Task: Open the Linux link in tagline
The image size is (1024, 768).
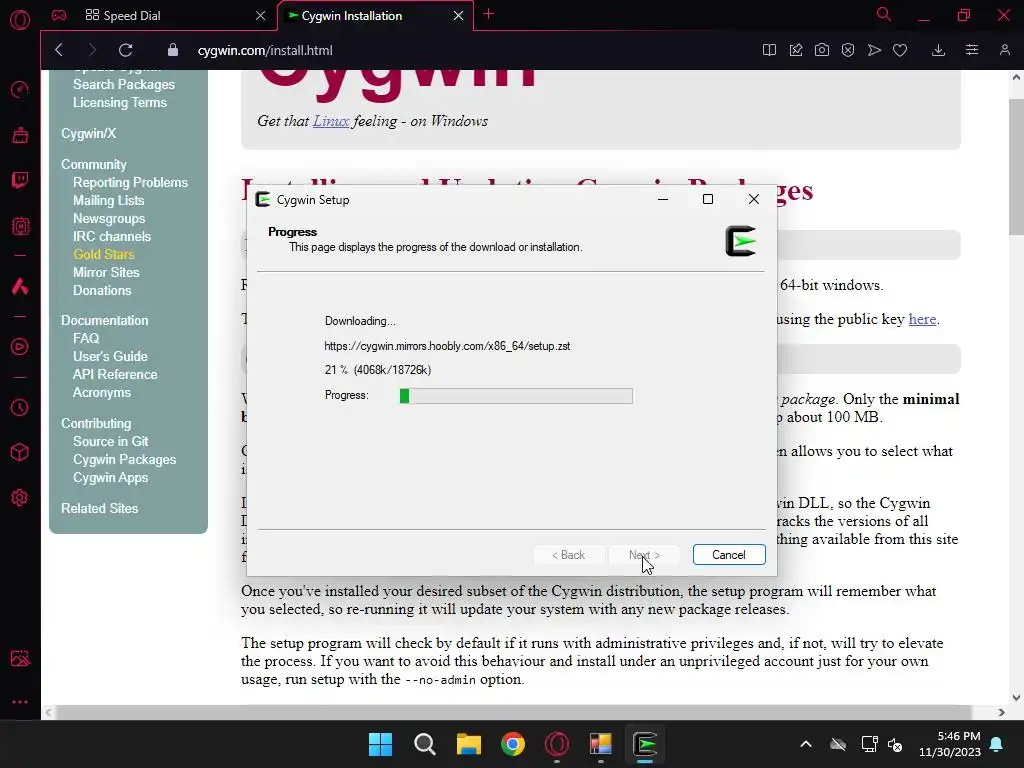Action: pos(331,121)
